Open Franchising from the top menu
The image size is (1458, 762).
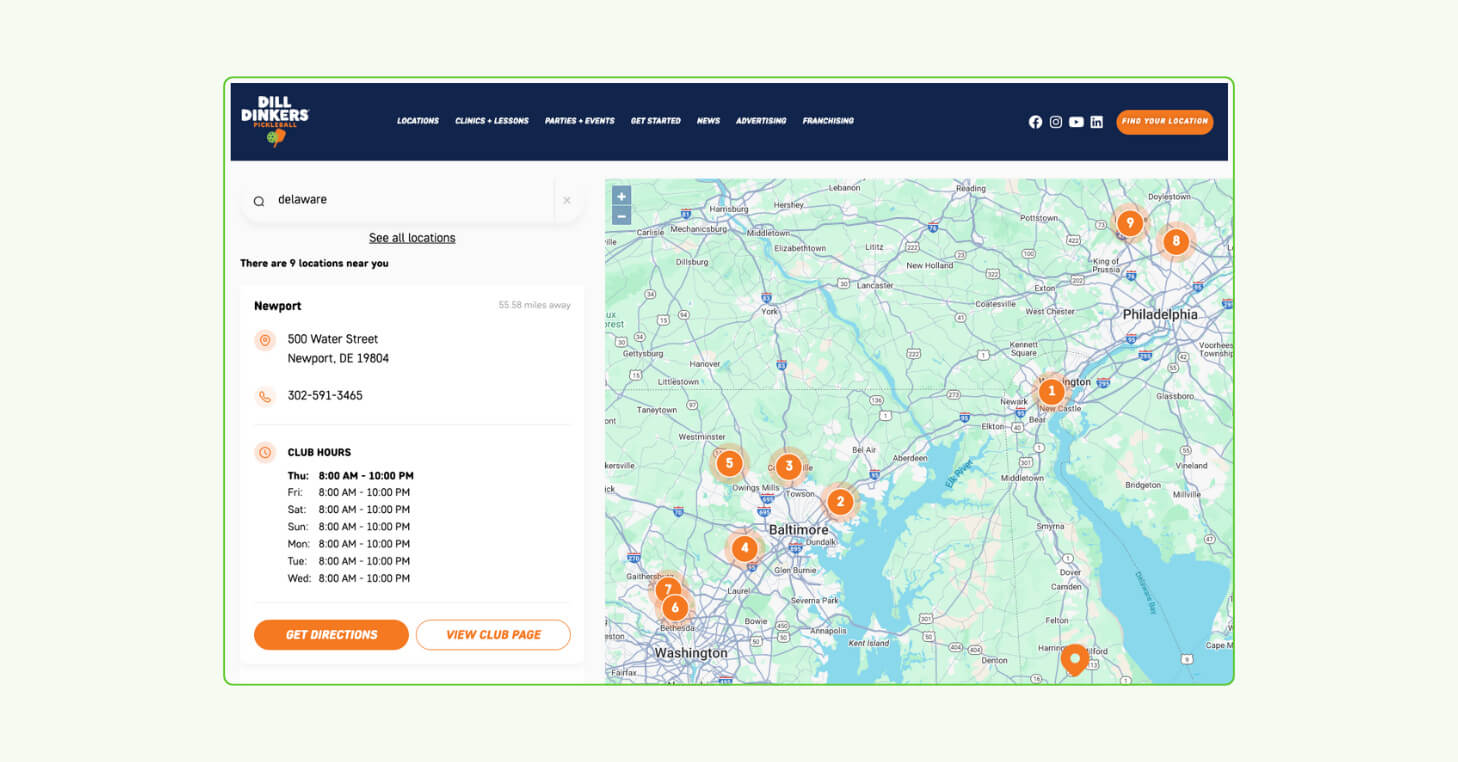[x=828, y=120]
